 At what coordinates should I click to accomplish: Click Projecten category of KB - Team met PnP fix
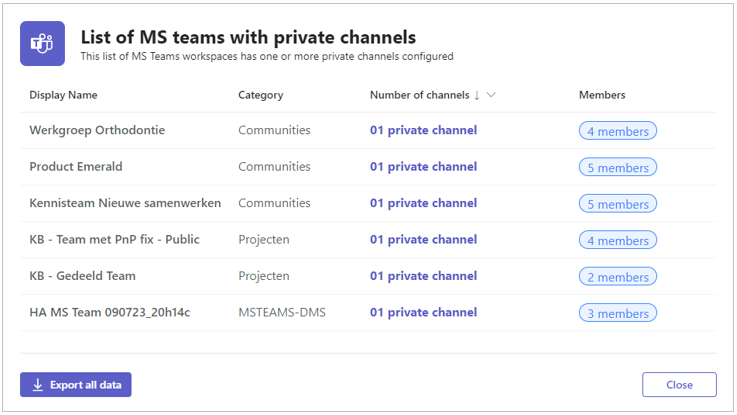click(264, 240)
